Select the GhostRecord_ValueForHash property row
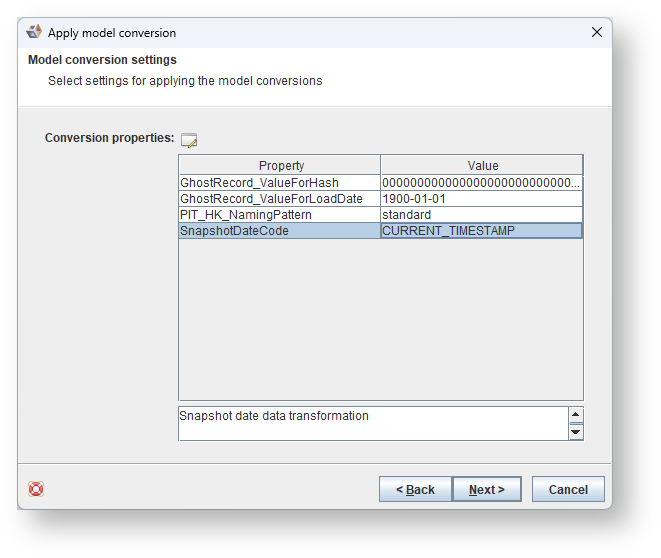661x558 pixels. coord(279,183)
